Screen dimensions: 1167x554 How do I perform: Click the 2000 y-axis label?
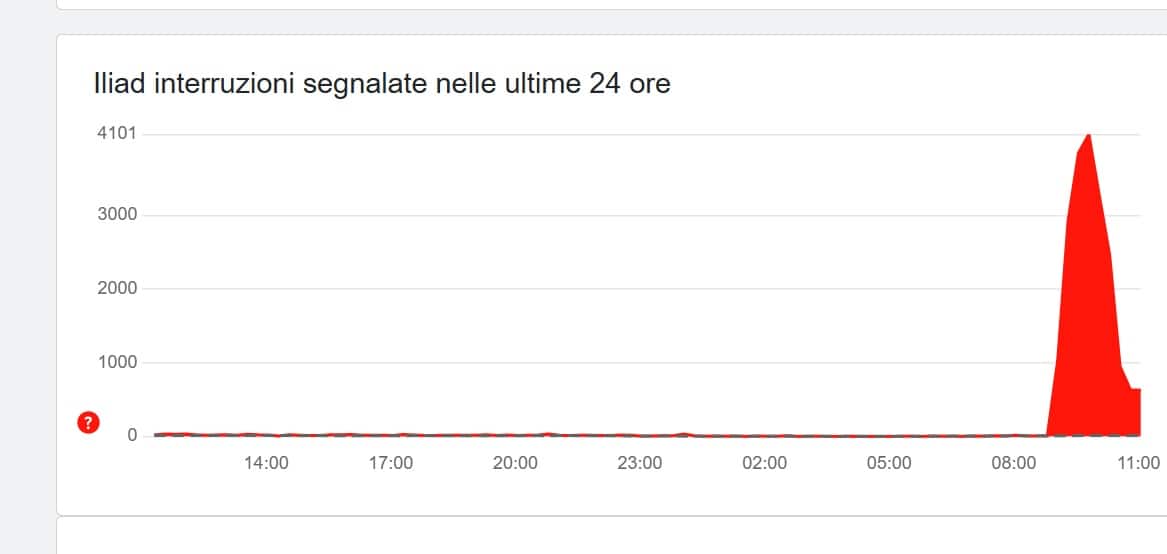pos(116,289)
